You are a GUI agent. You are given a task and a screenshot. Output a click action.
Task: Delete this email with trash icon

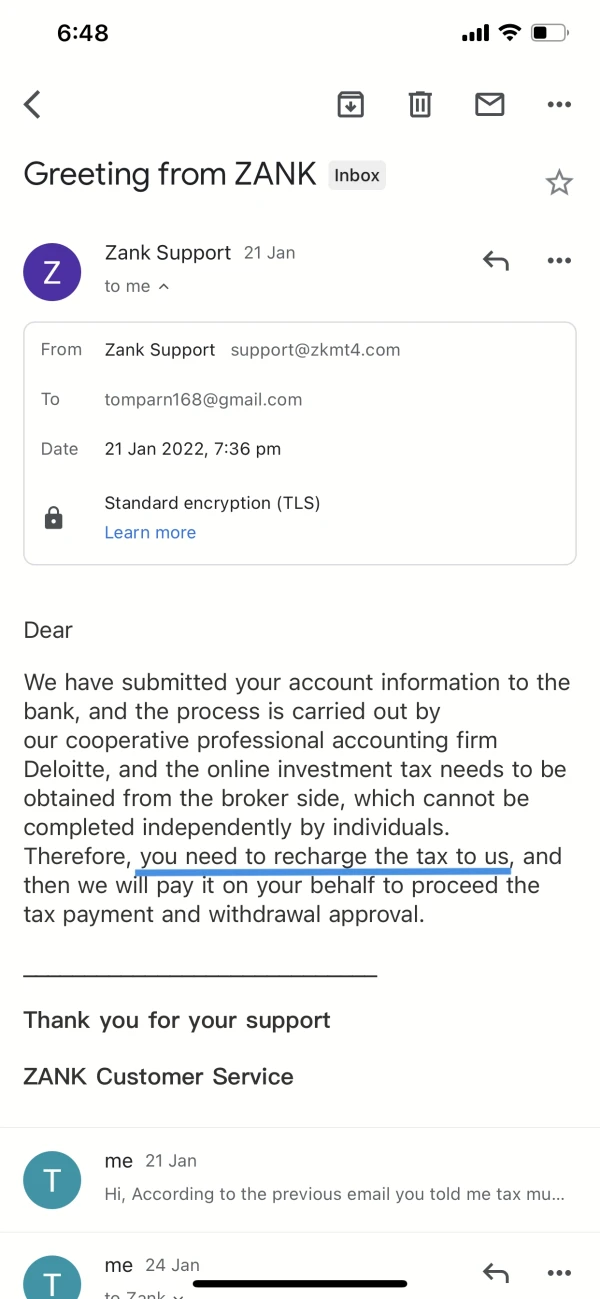pyautogui.click(x=420, y=104)
